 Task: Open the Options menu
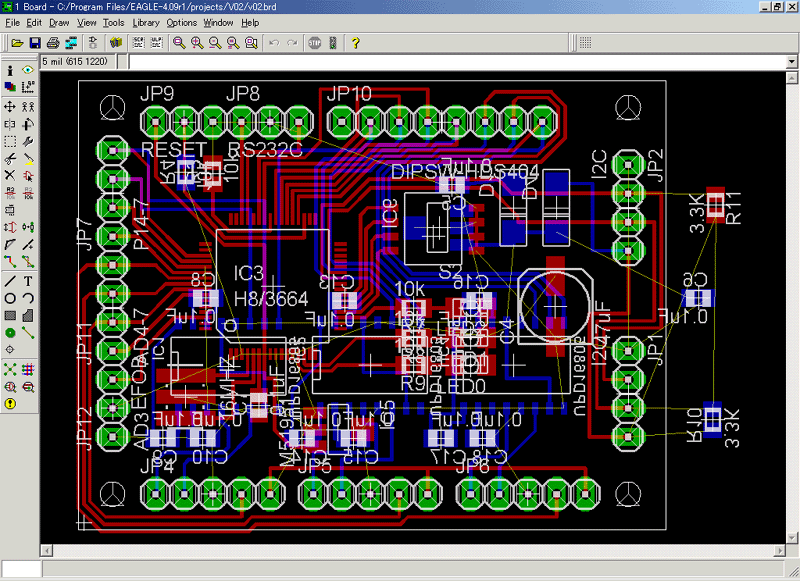point(181,22)
